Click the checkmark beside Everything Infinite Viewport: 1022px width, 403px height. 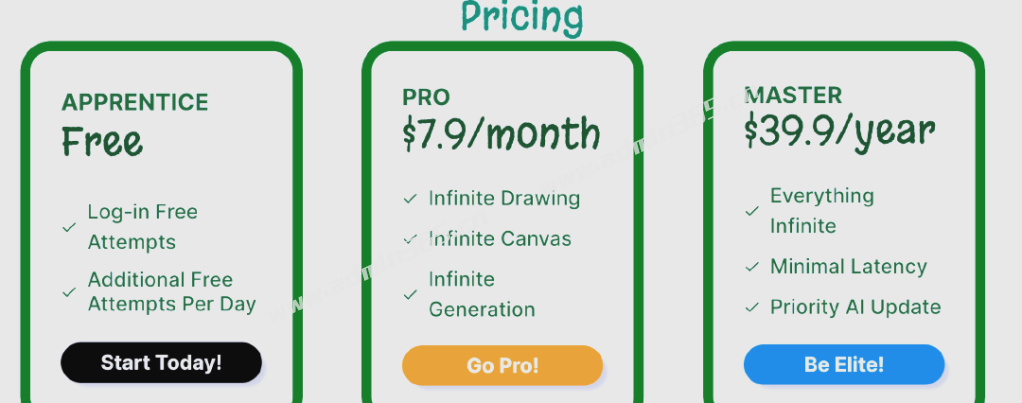coord(752,211)
